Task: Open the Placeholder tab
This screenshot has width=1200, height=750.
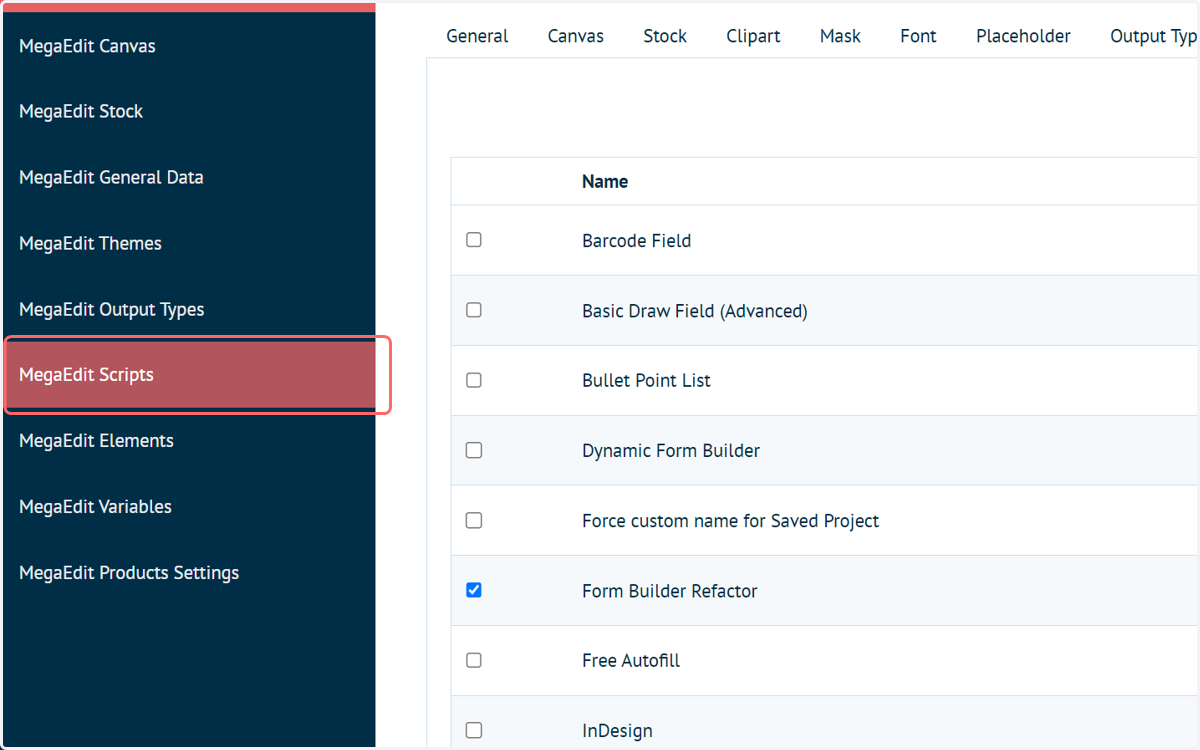Action: coord(1023,36)
